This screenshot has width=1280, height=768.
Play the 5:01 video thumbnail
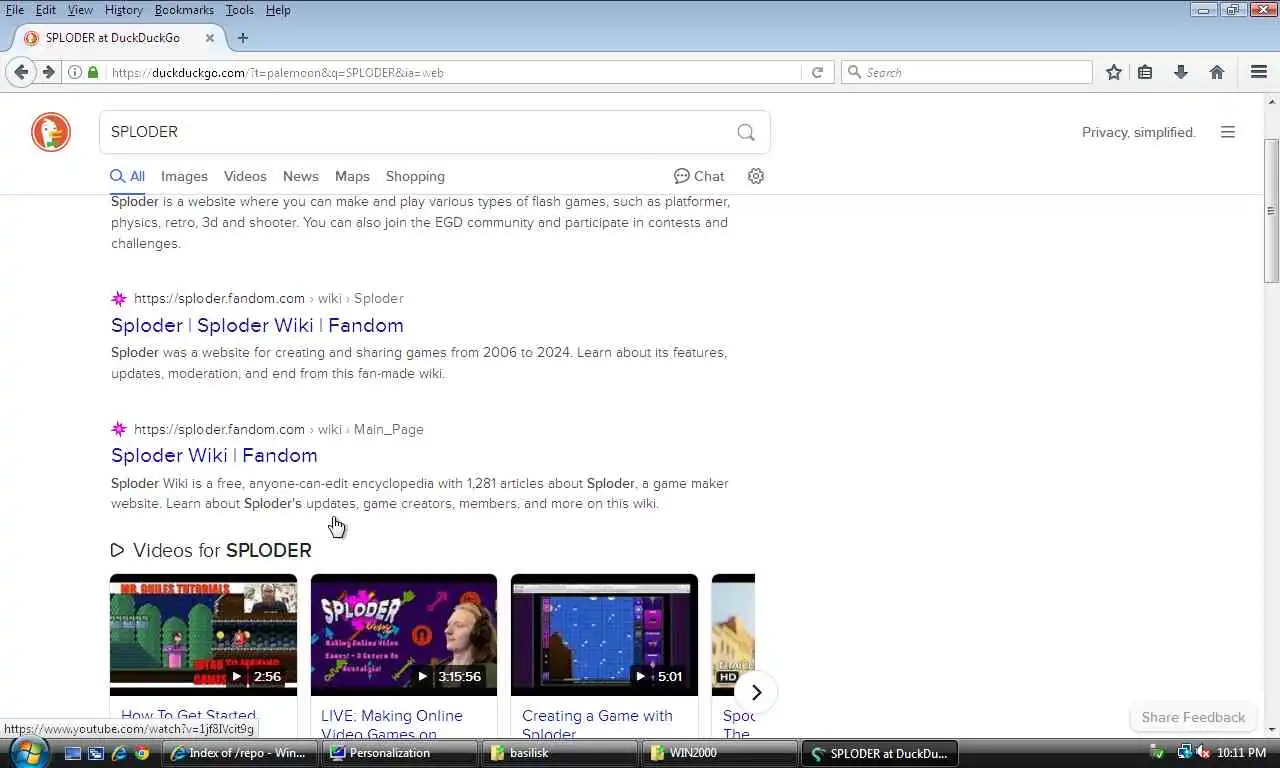tap(604, 634)
